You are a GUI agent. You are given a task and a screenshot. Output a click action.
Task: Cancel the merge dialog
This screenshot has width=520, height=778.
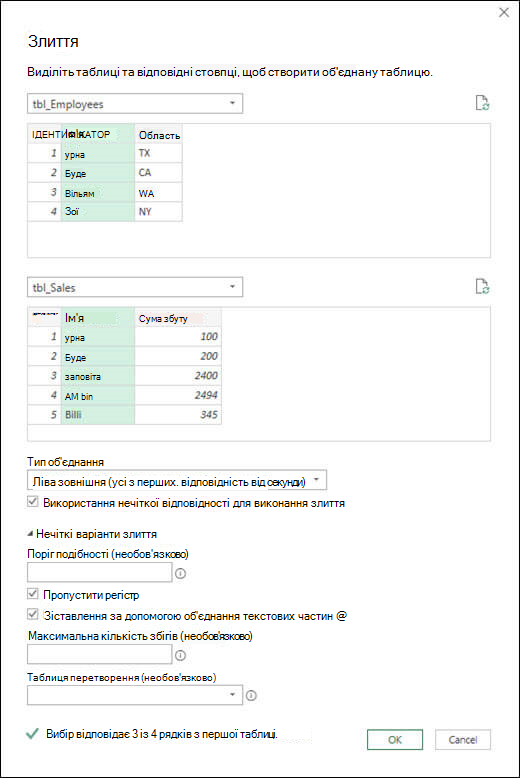(463, 740)
